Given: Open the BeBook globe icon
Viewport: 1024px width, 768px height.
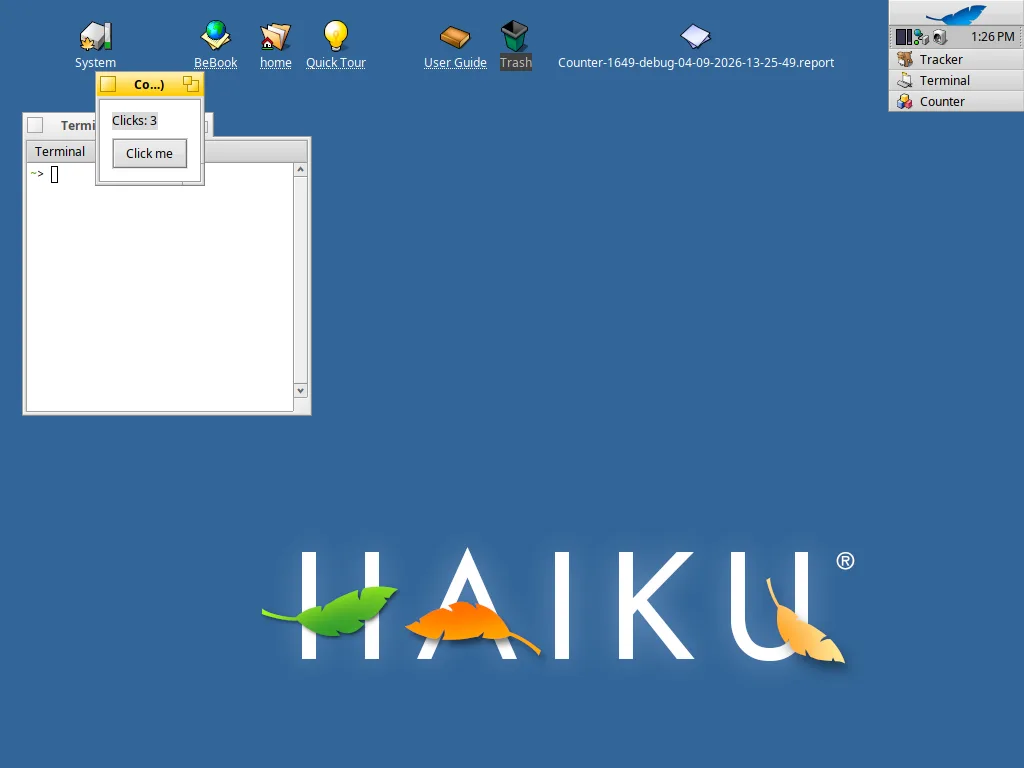Looking at the screenshot, I should 216,36.
